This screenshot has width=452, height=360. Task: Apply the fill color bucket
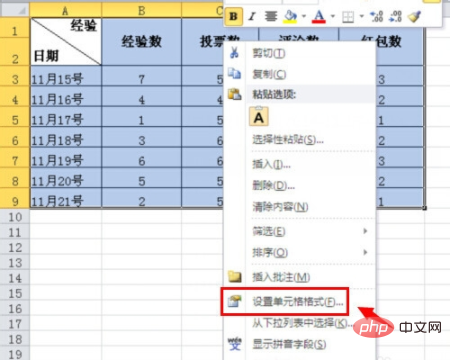point(290,16)
